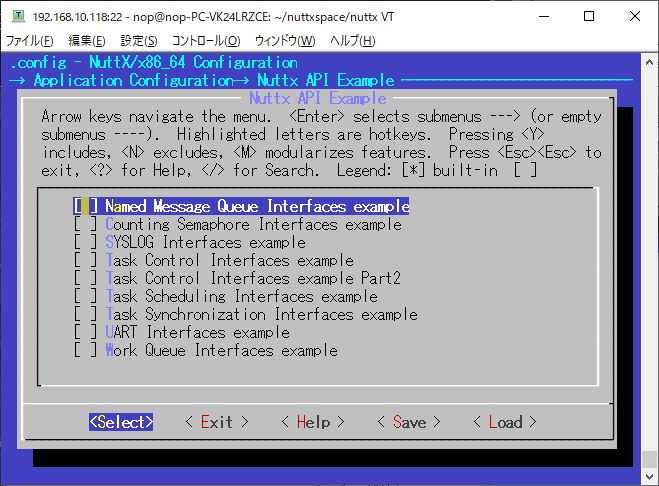This screenshot has width=659, height=486.
Task: Toggle Task Control Interfaces example Part2 checkbox
Action: pos(85,278)
